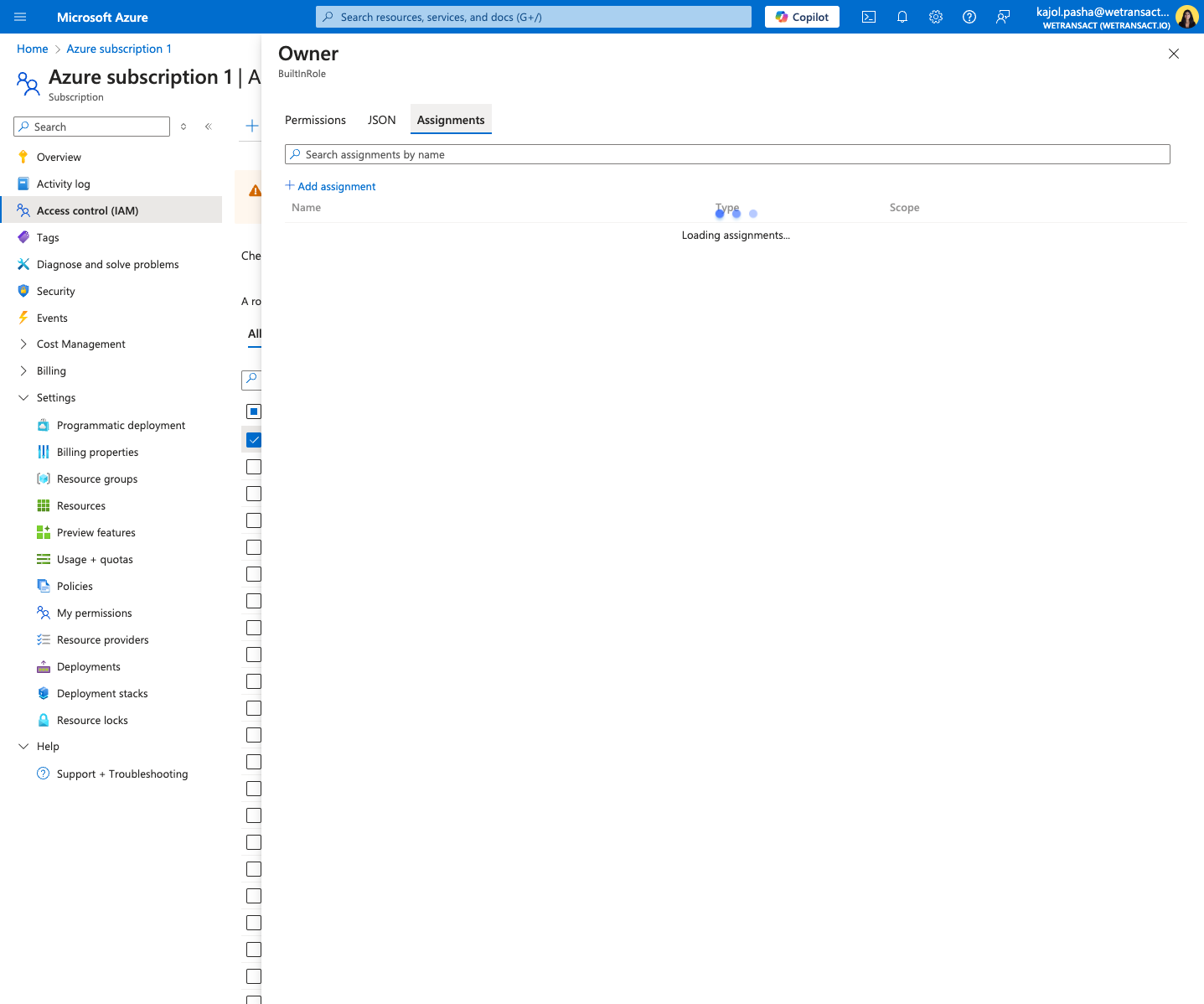The image size is (1204, 1004).
Task: Click the feedback icon in top bar
Action: (x=1003, y=17)
